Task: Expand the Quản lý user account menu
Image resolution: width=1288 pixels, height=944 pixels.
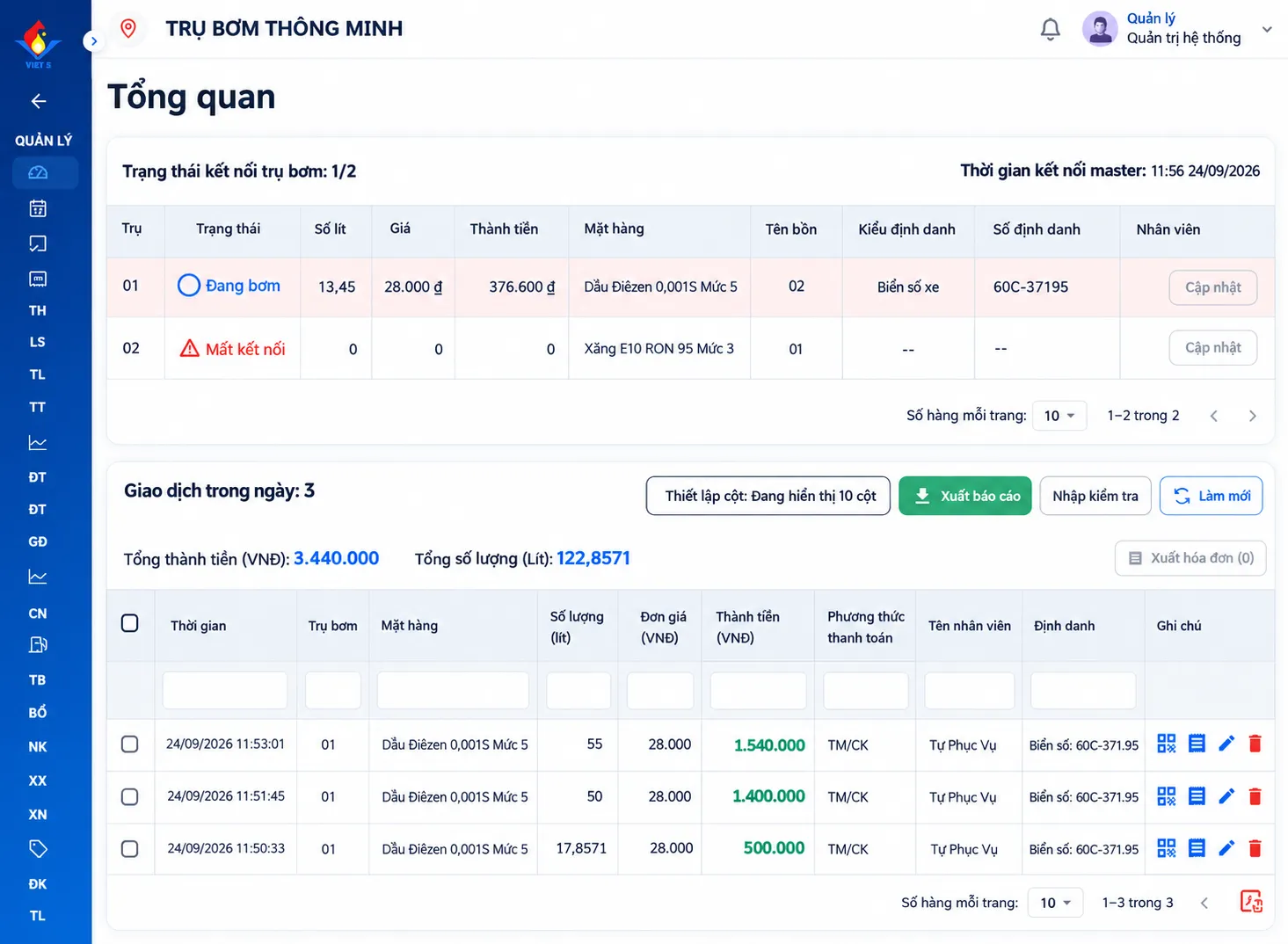Action: [x=1267, y=29]
